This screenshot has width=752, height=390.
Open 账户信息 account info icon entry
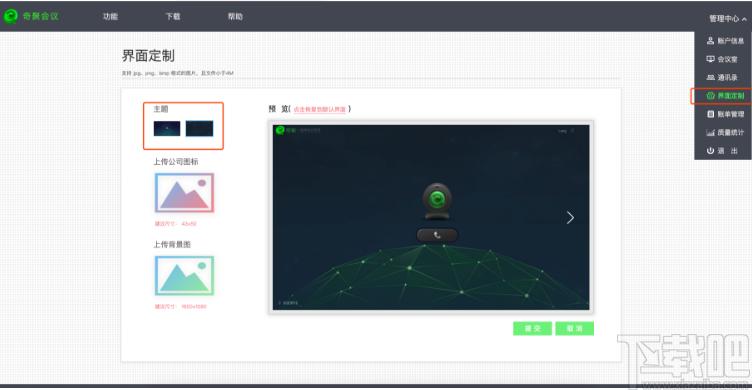(710, 41)
